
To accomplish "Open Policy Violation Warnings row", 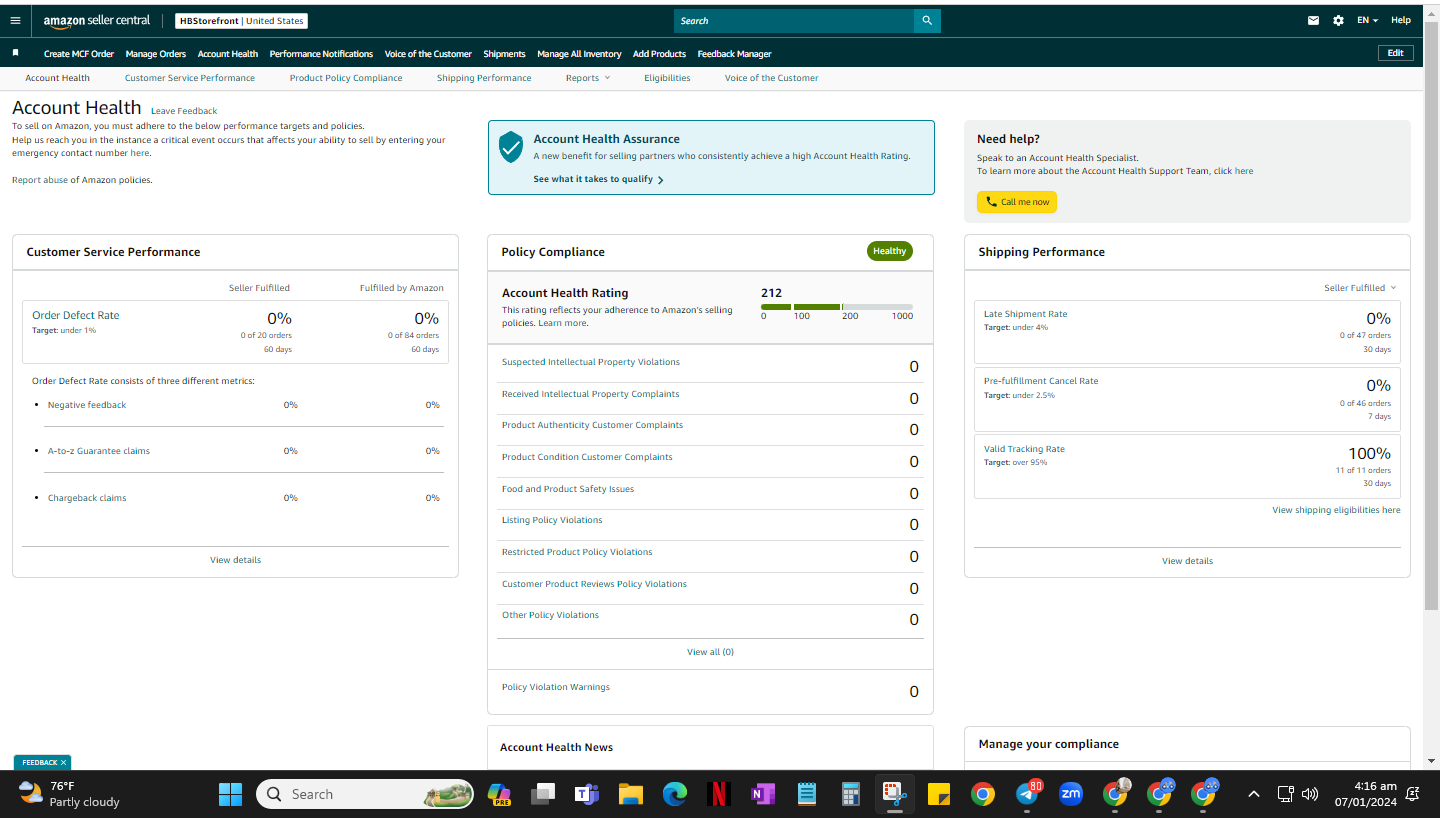I will click(710, 690).
